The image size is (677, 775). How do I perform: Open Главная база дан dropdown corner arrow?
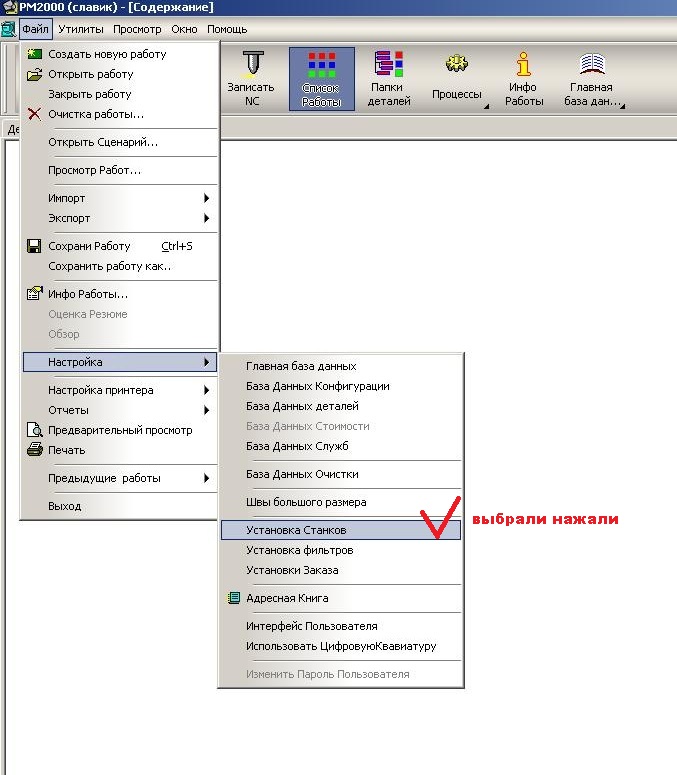622,106
